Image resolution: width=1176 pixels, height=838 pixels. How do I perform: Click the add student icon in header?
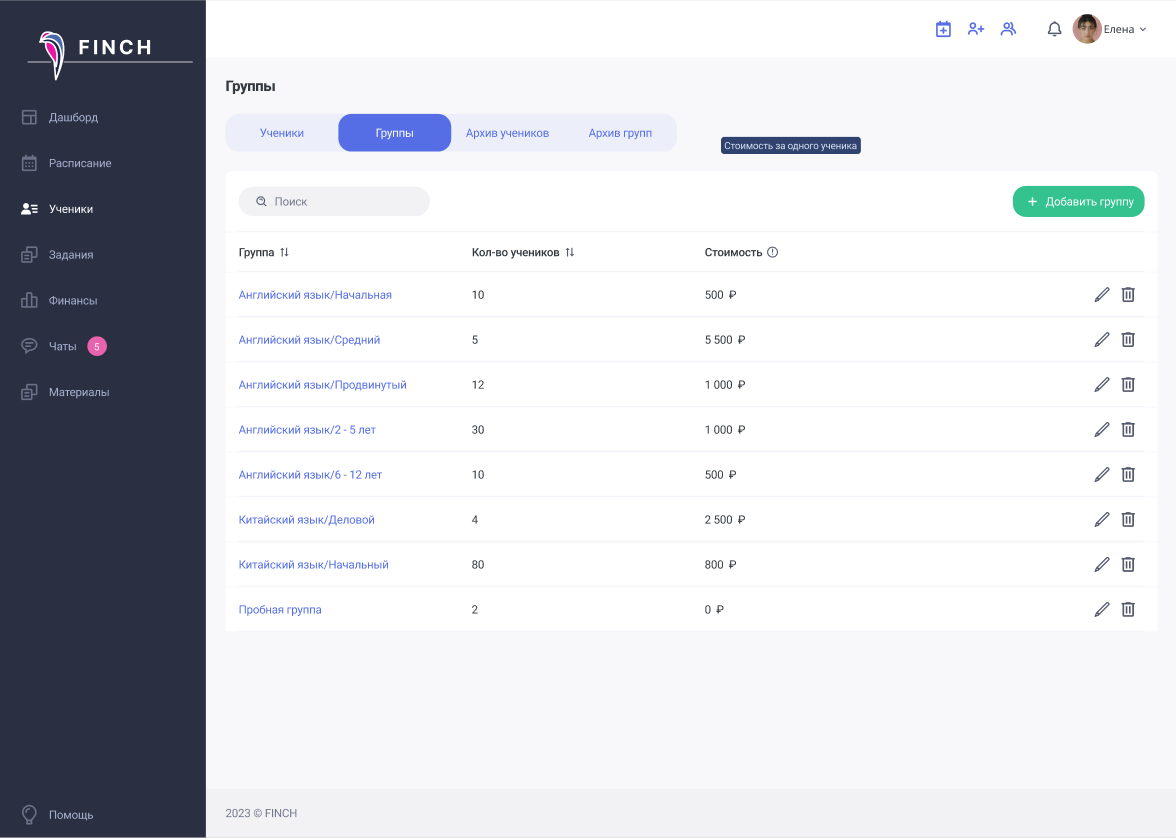976,29
